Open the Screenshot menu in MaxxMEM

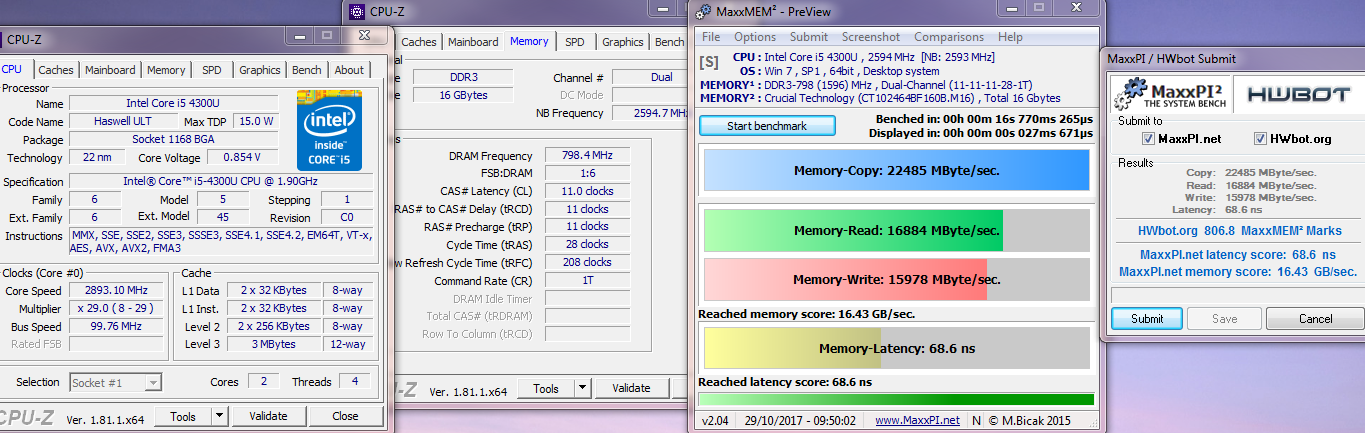[x=871, y=37]
